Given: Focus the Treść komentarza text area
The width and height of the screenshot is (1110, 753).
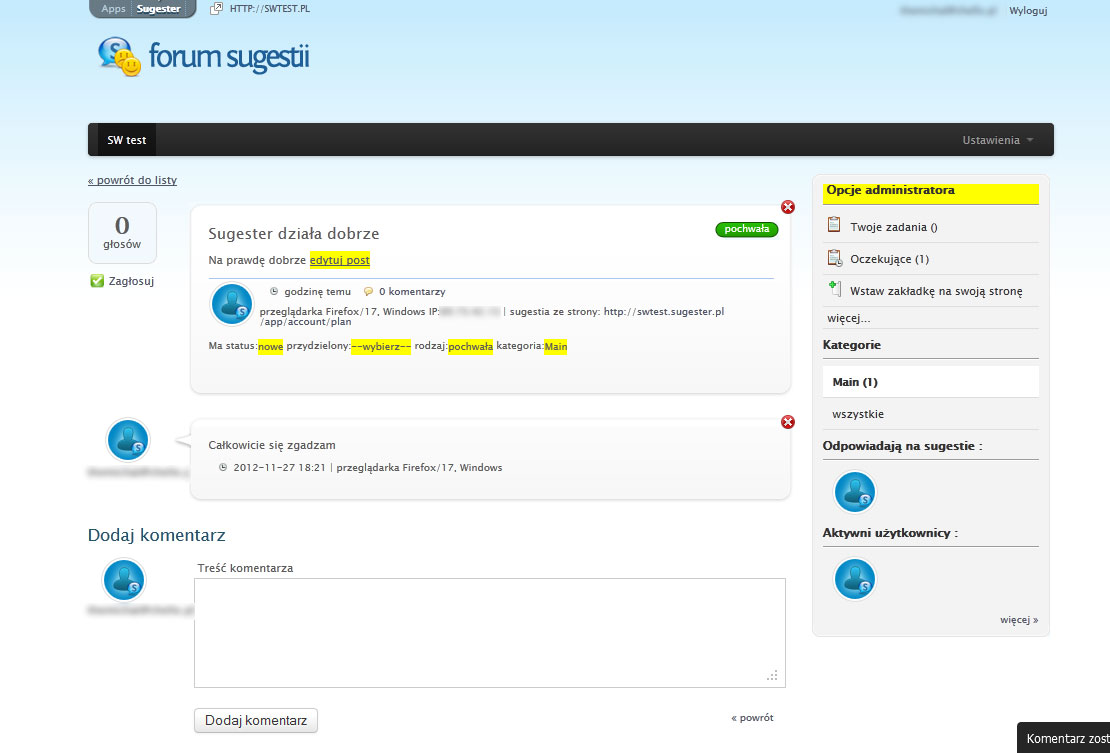Looking at the screenshot, I should point(490,633).
